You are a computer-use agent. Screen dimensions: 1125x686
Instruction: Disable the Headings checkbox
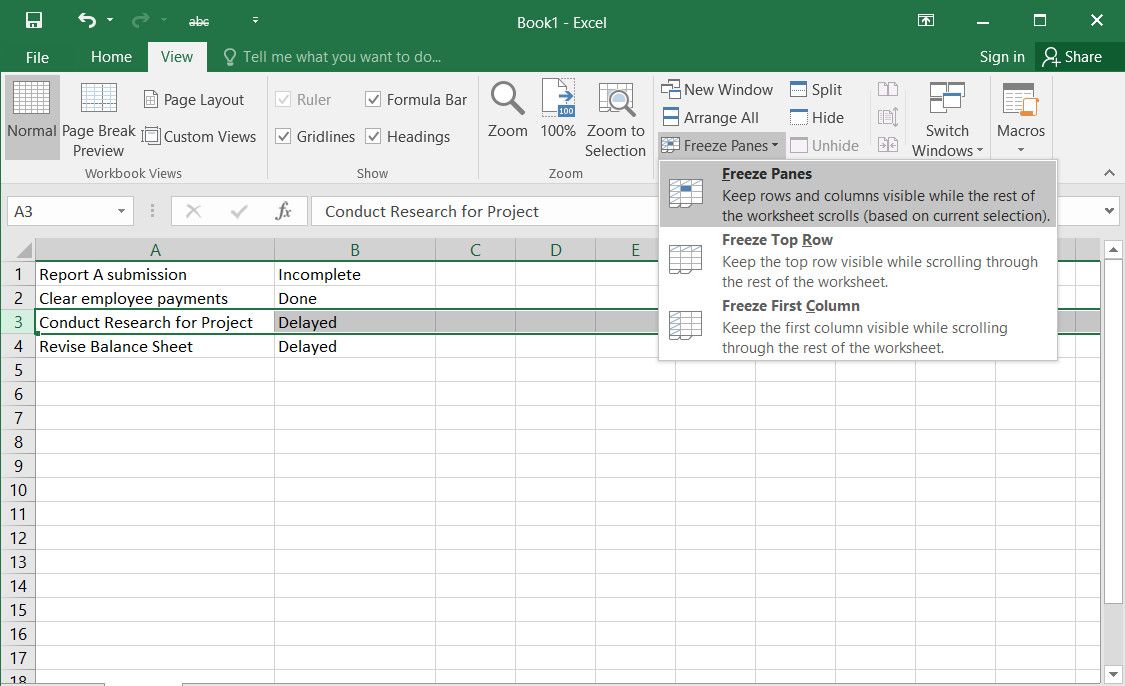point(374,137)
